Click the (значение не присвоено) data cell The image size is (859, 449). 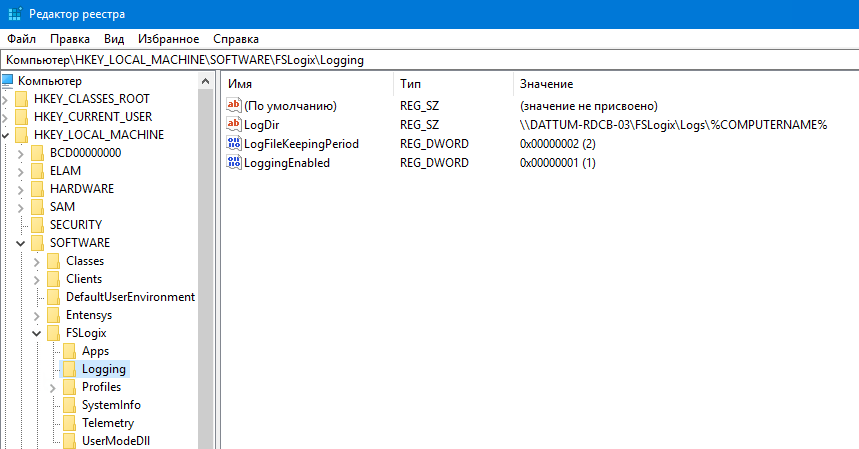pyautogui.click(x=588, y=106)
